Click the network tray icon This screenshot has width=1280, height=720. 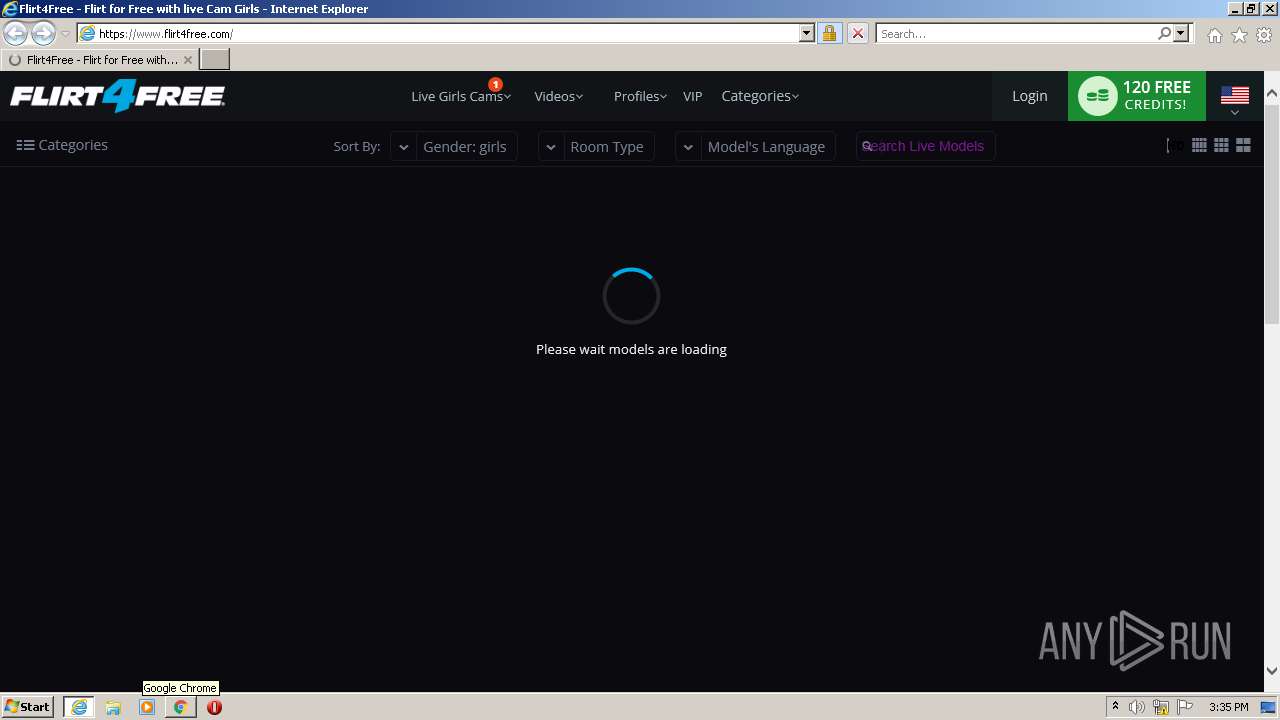click(x=1161, y=707)
